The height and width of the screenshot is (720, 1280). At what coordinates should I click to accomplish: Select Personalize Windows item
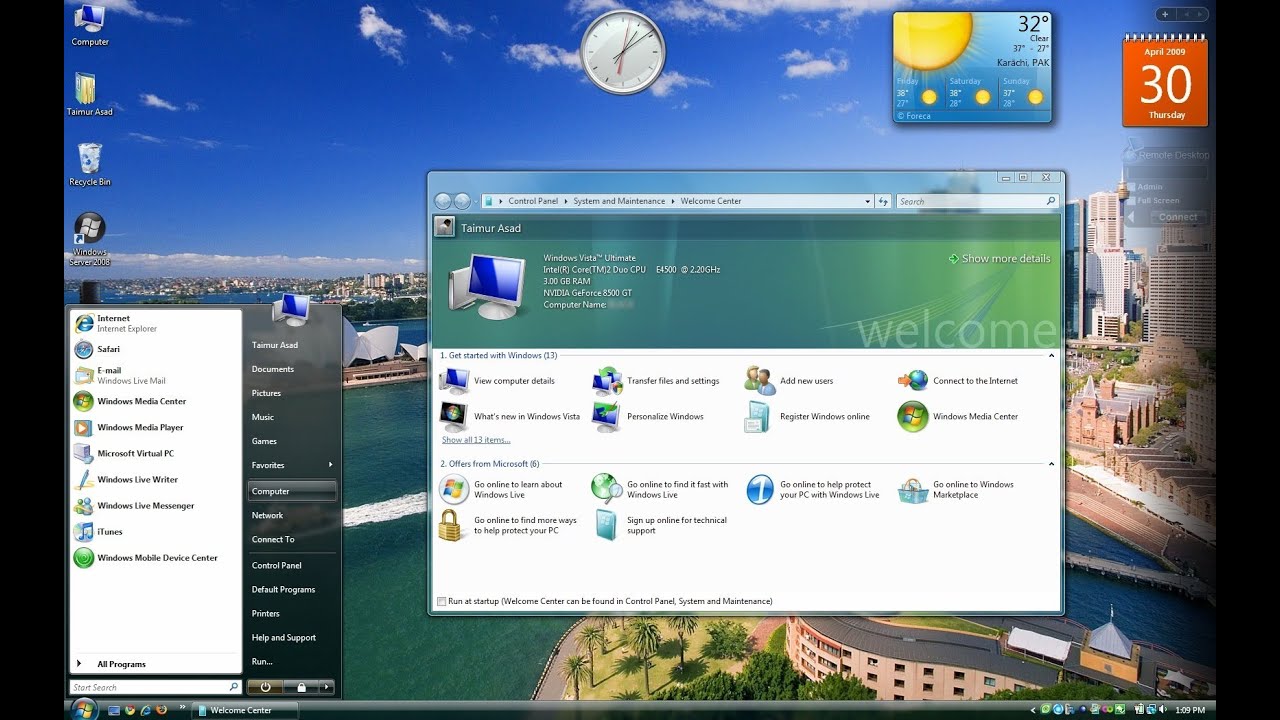649,416
